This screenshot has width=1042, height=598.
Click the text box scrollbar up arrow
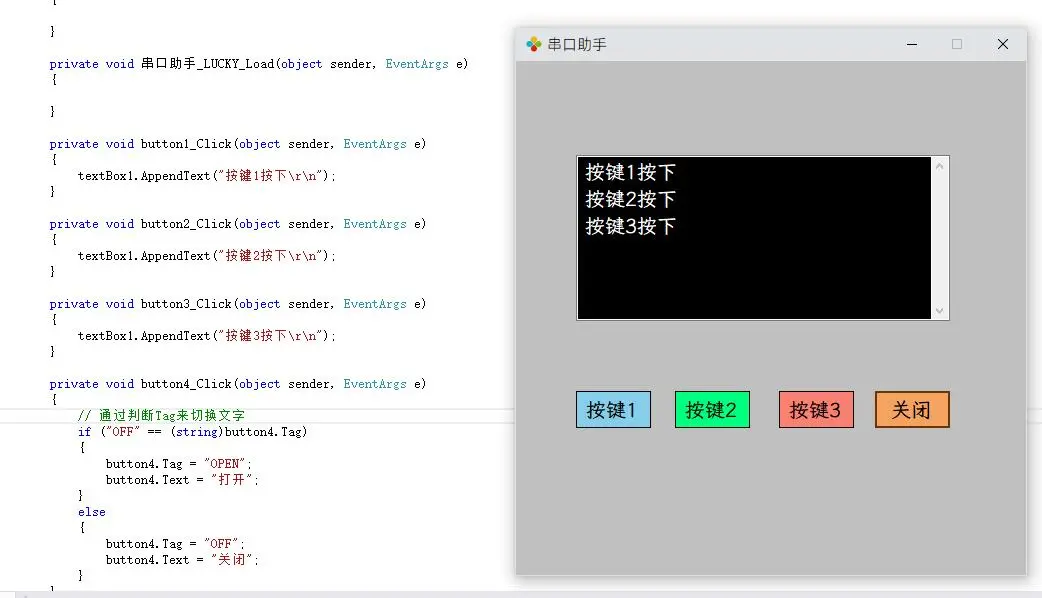939,166
